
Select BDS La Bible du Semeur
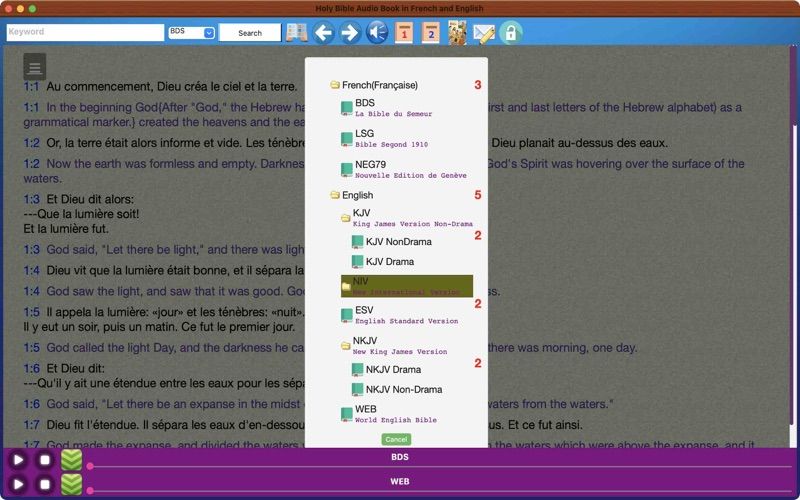393,108
